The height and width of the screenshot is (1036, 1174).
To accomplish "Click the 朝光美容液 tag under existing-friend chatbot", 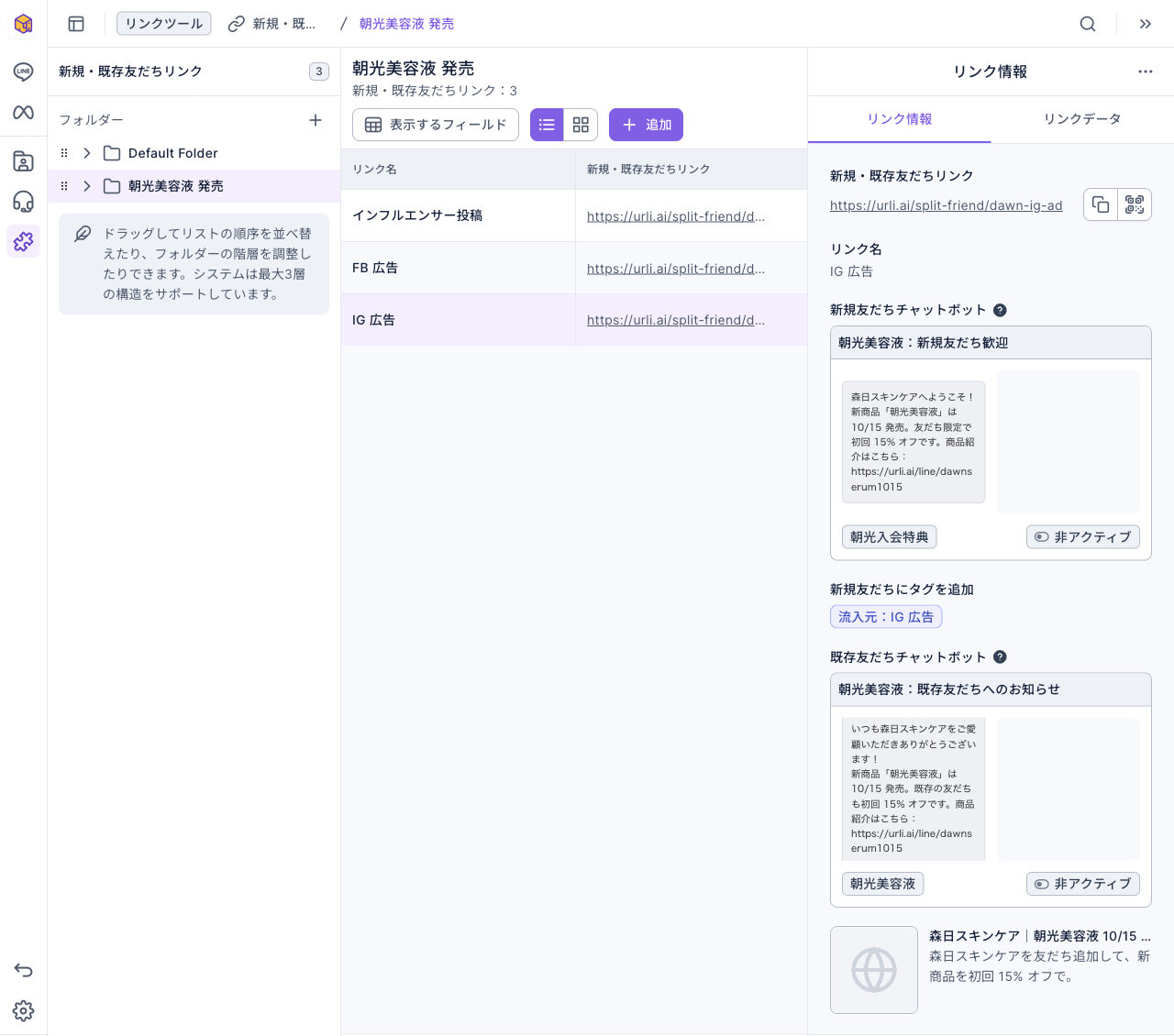I will tap(883, 884).
